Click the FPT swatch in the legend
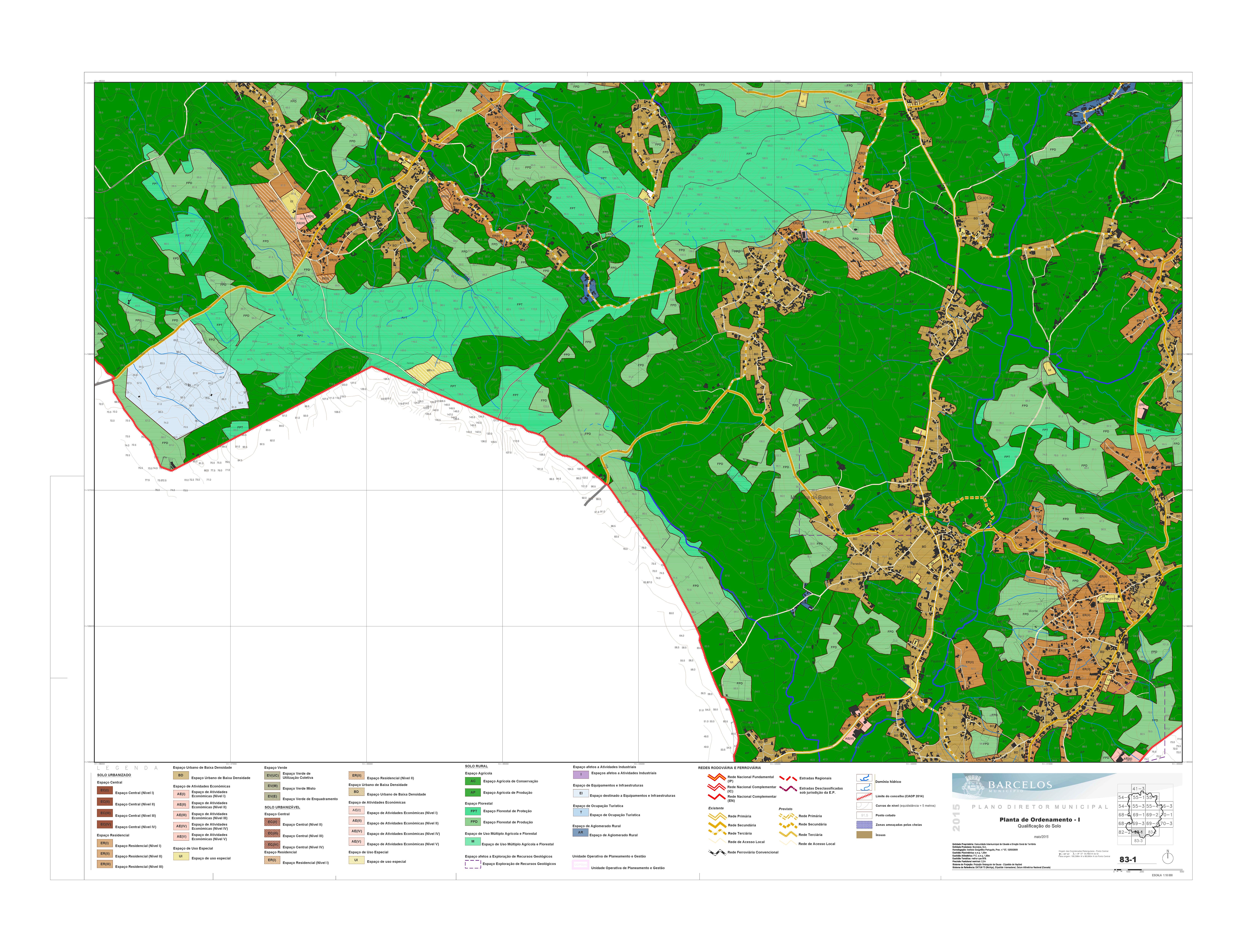Viewport: 1243px width, 952px height. point(473,811)
